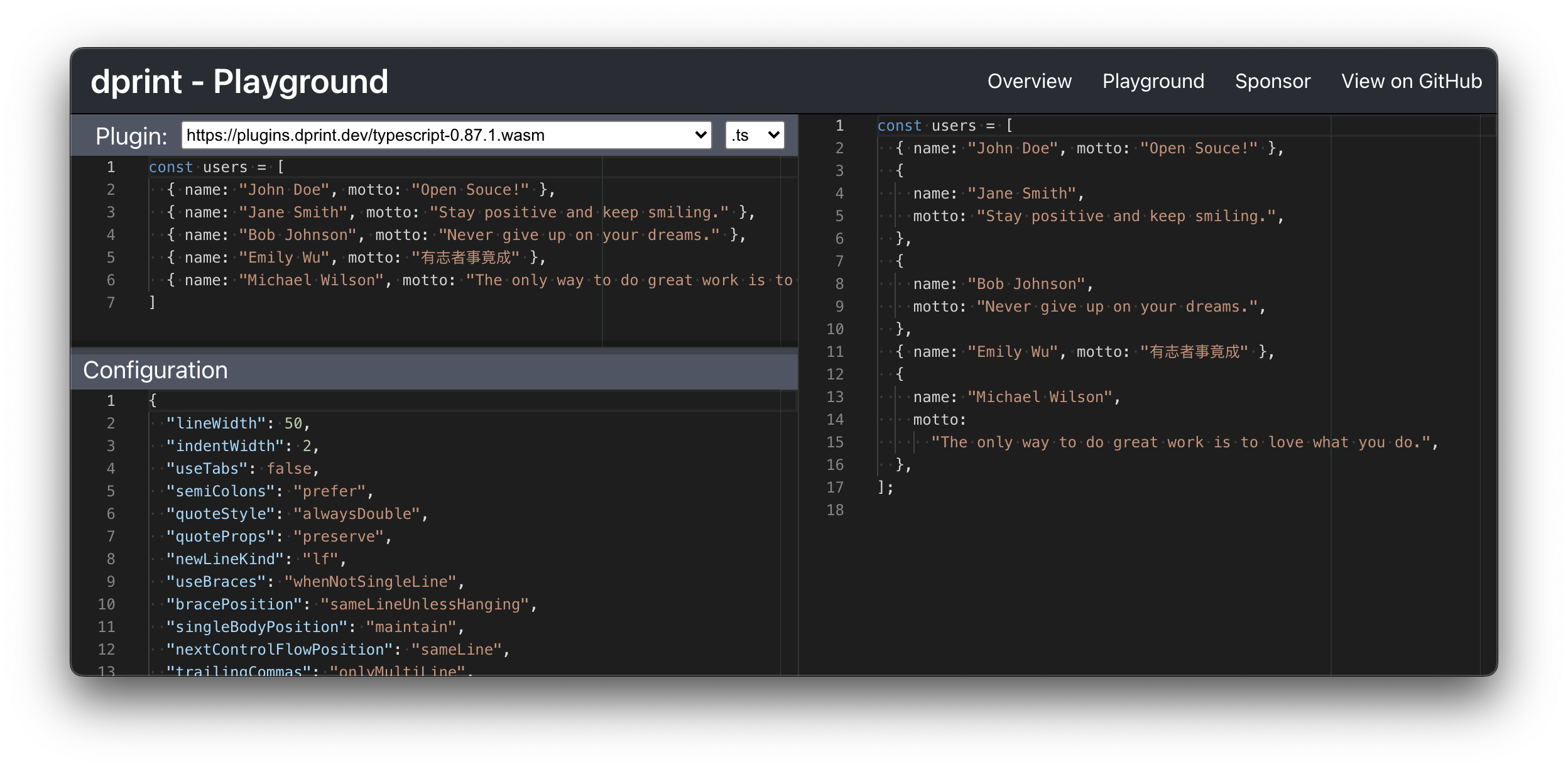
Task: Click the "semiColons" config key
Action: (x=220, y=491)
